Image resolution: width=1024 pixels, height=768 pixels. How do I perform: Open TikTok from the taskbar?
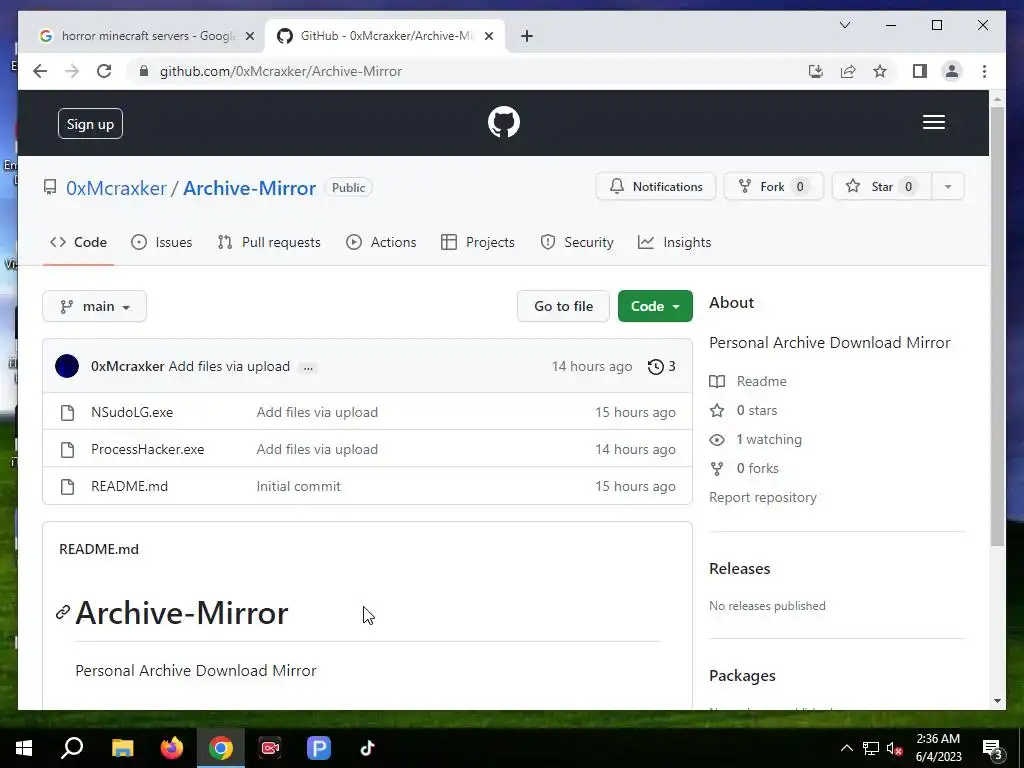coord(367,748)
